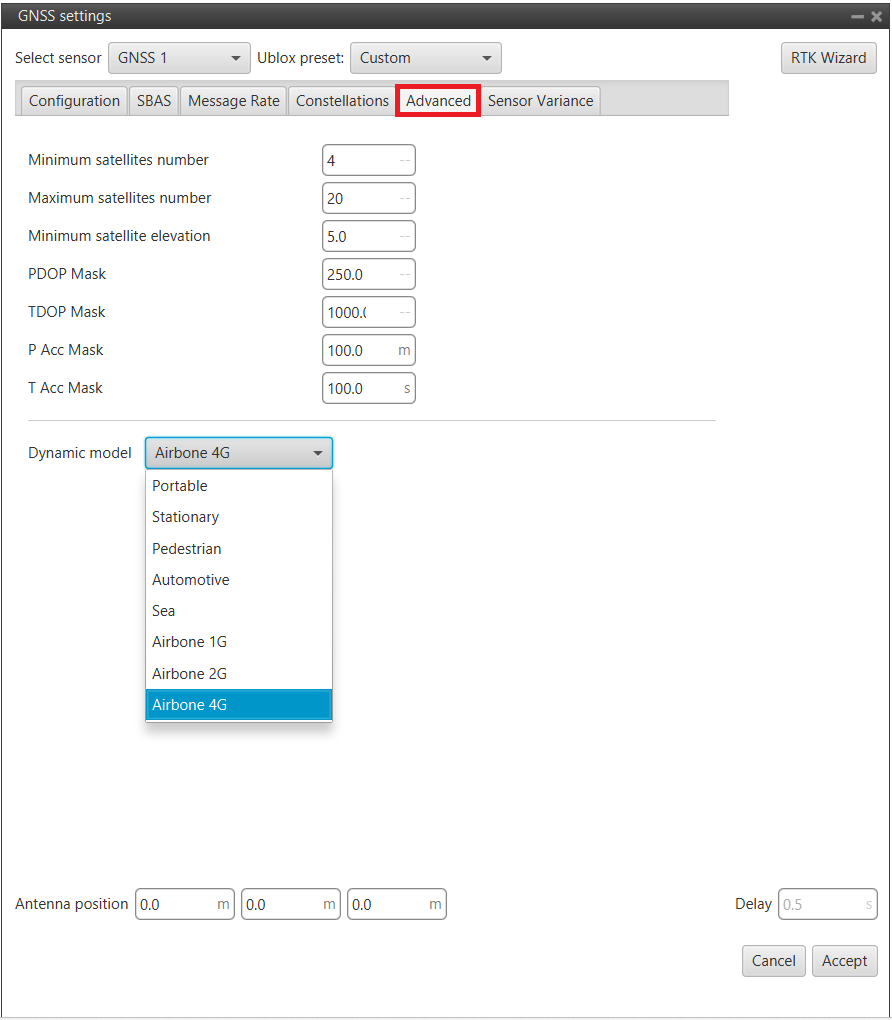Select Stationary from the model list
Screen dimensions: 892x1020
[x=185, y=517]
